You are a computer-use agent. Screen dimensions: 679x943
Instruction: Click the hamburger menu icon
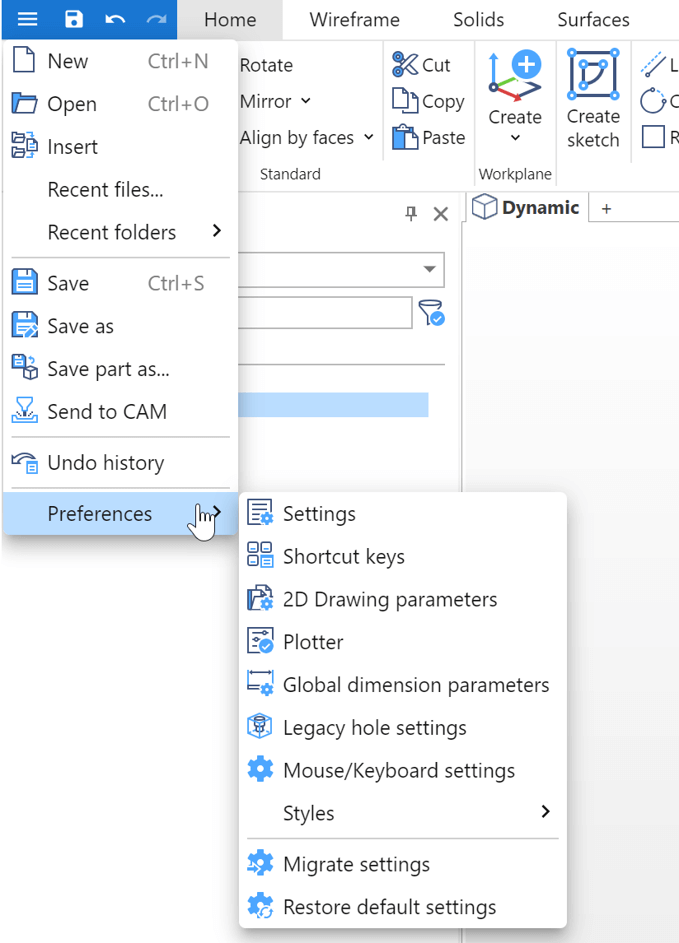coord(27,19)
